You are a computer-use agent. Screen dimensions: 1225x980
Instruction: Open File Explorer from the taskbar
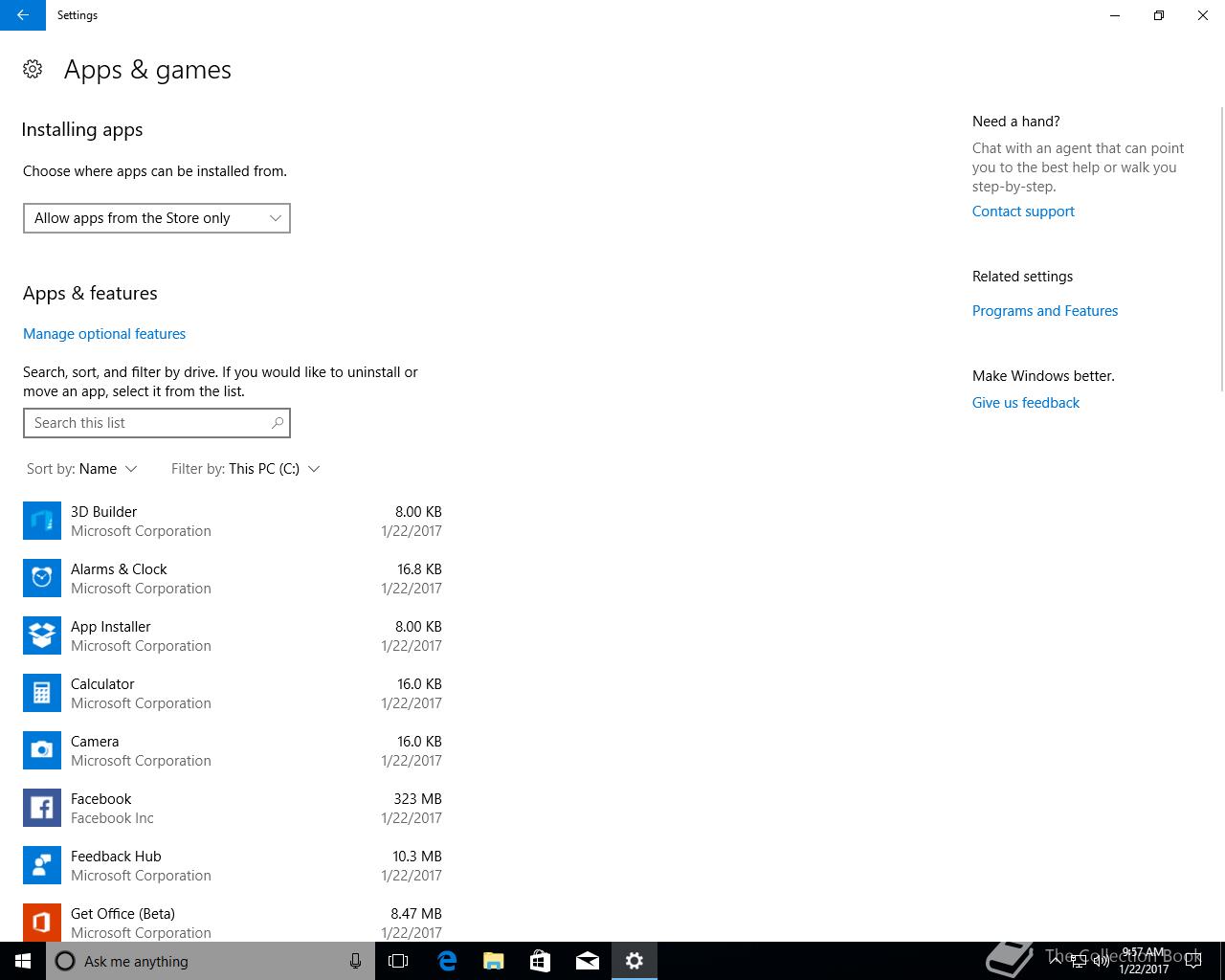point(493,961)
